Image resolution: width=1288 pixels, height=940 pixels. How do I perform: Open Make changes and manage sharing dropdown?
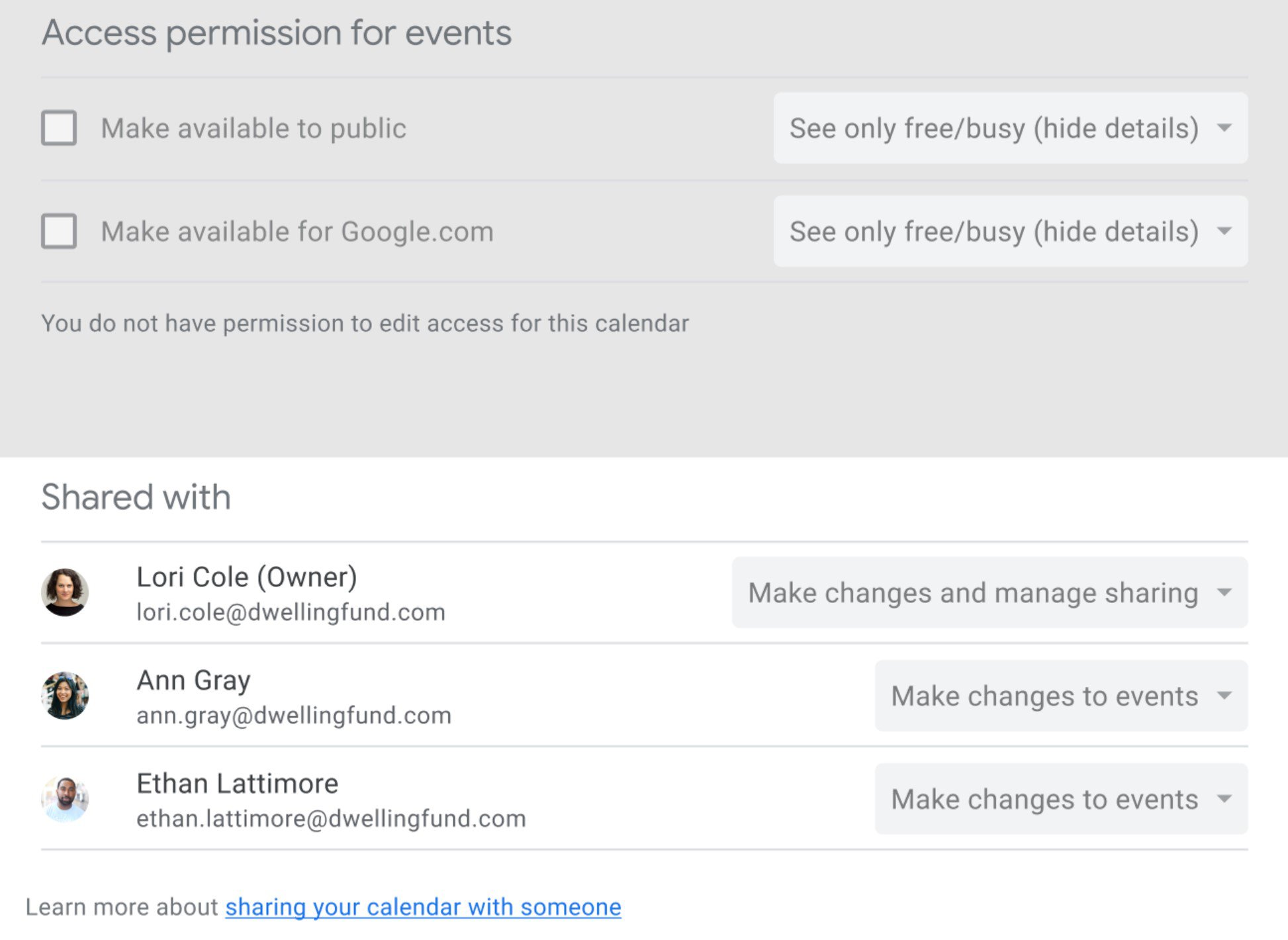(973, 592)
